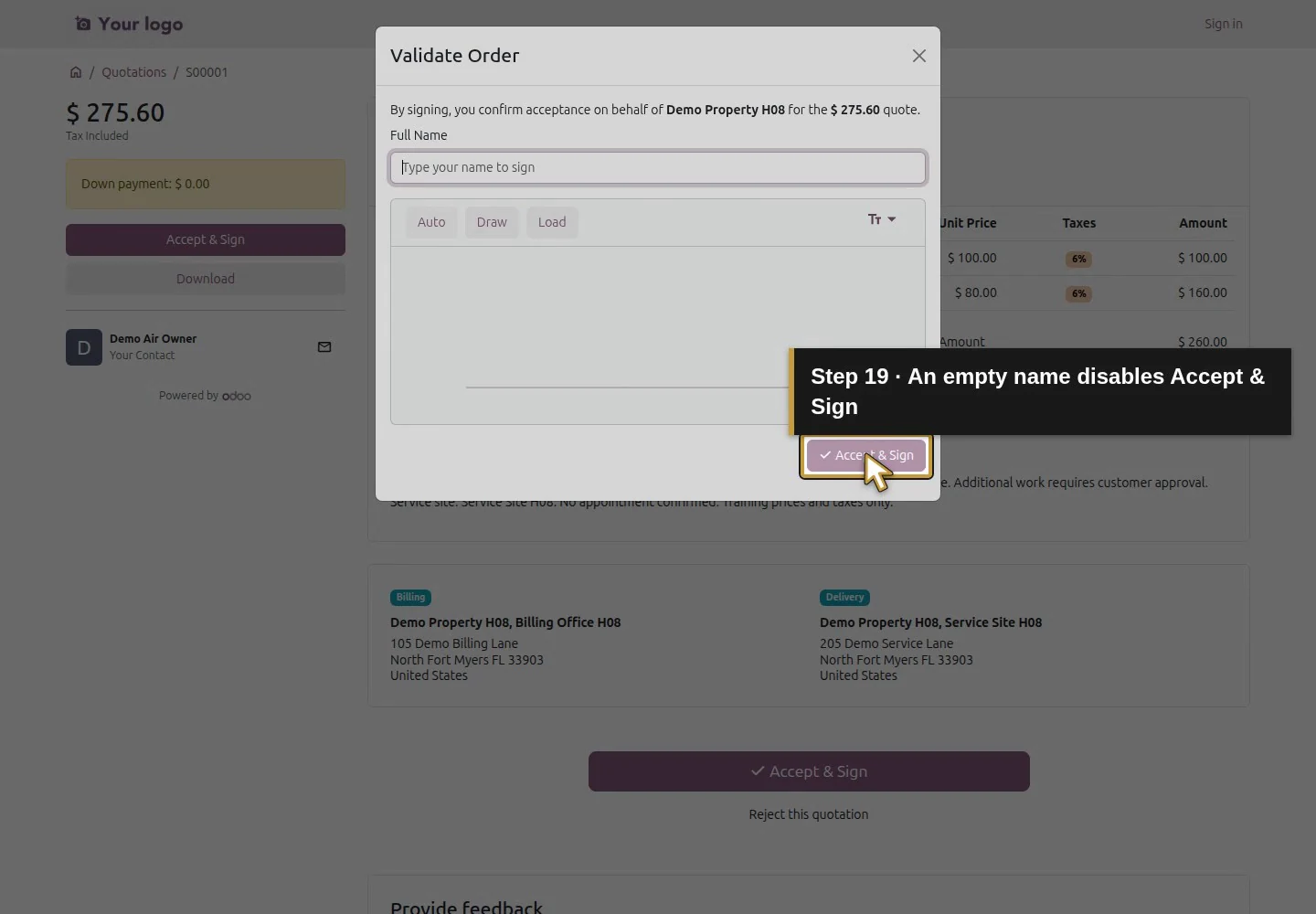Click Reject this quotation link
The image size is (1316, 914).
click(809, 814)
